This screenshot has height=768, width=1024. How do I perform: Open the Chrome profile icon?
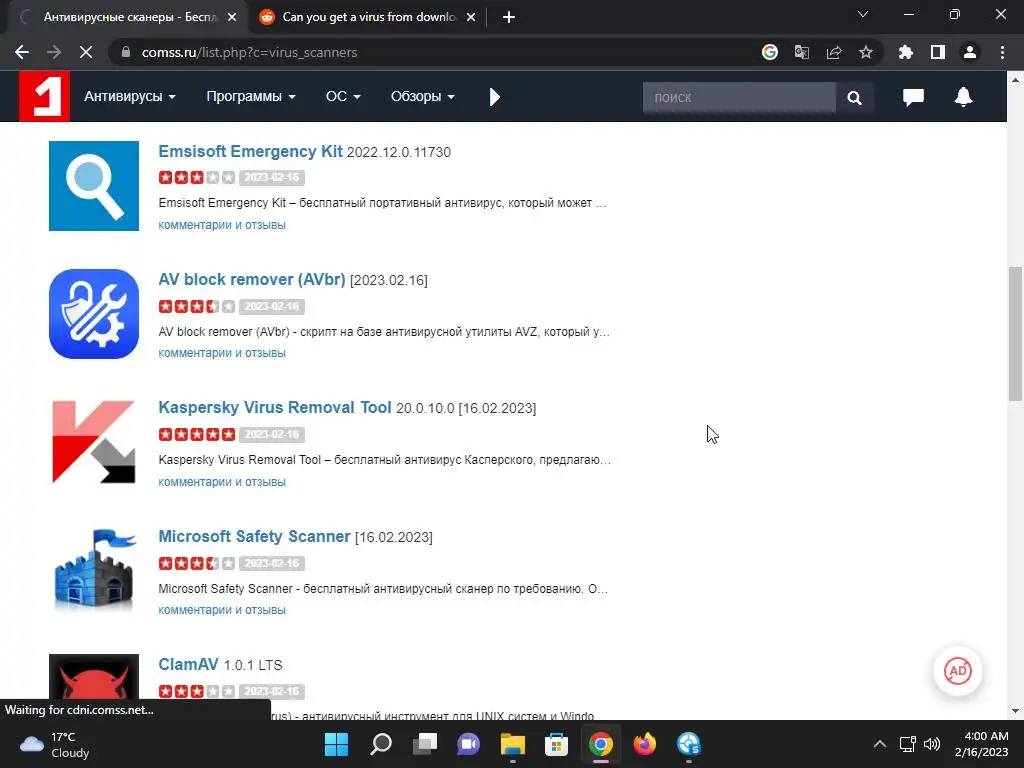(970, 52)
